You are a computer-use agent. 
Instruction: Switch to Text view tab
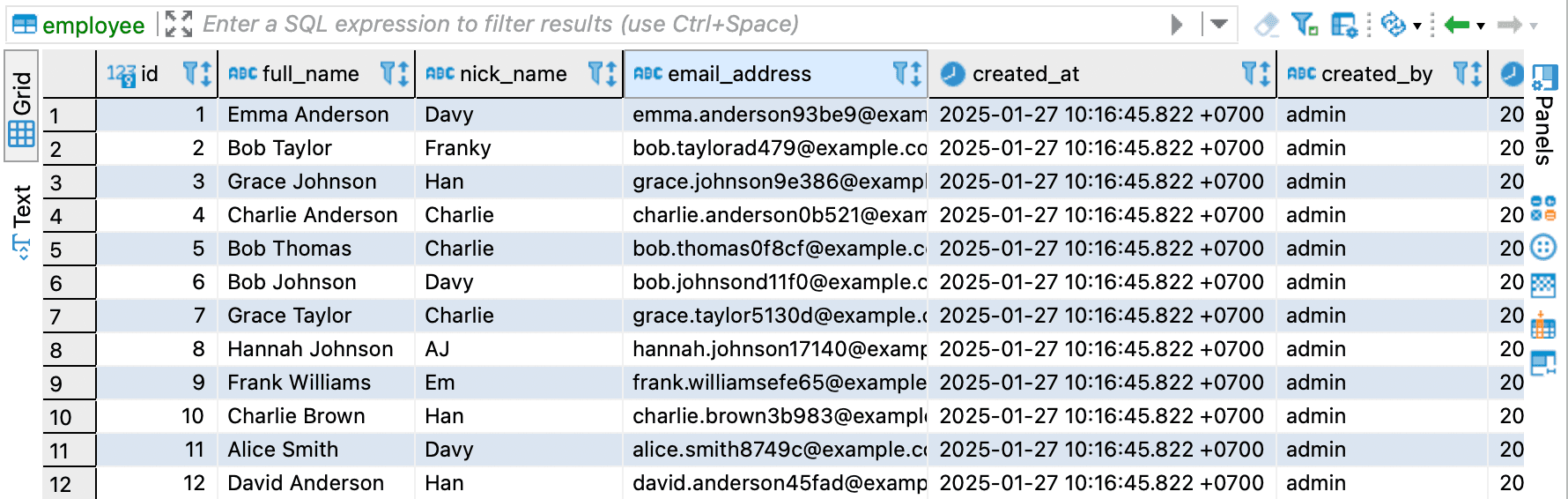tap(22, 221)
